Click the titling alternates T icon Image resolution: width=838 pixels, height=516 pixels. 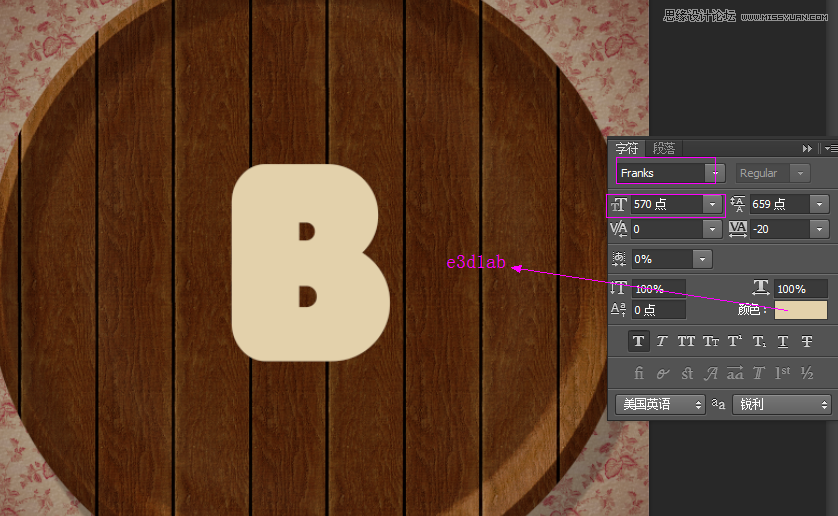[x=759, y=373]
